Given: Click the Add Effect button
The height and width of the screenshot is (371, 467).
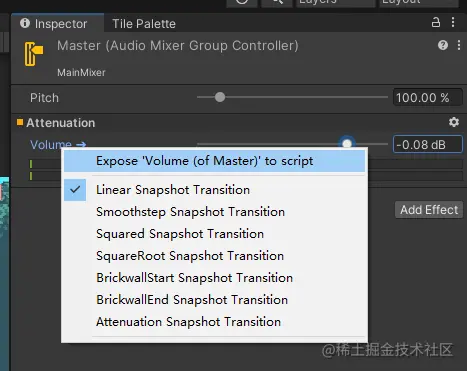Looking at the screenshot, I should (x=429, y=210).
